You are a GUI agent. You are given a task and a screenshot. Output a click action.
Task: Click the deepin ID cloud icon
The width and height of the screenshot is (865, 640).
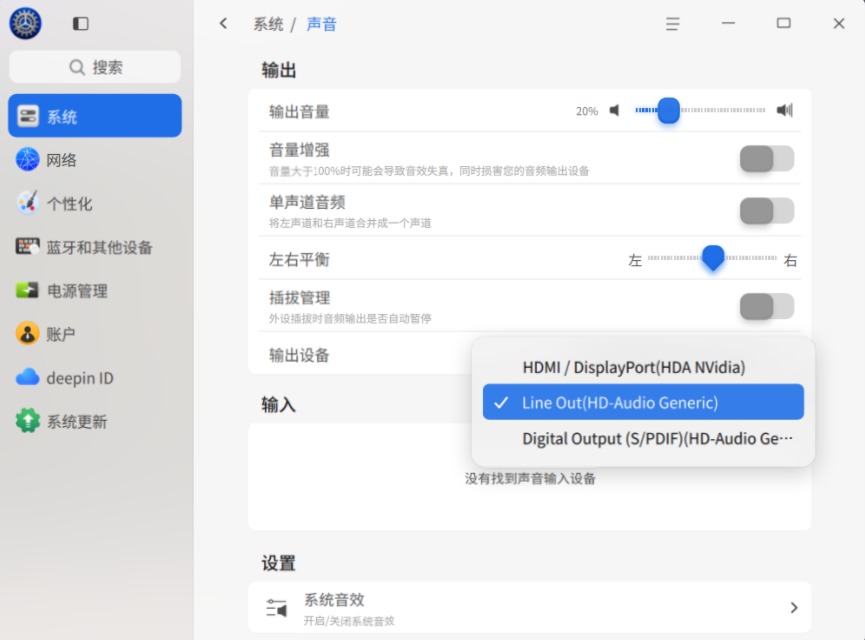tap(28, 377)
